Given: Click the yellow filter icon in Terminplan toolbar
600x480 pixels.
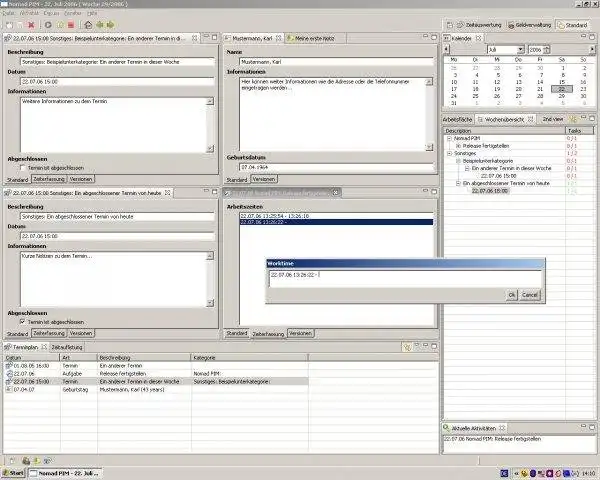Looking at the screenshot, I should coord(407,347).
